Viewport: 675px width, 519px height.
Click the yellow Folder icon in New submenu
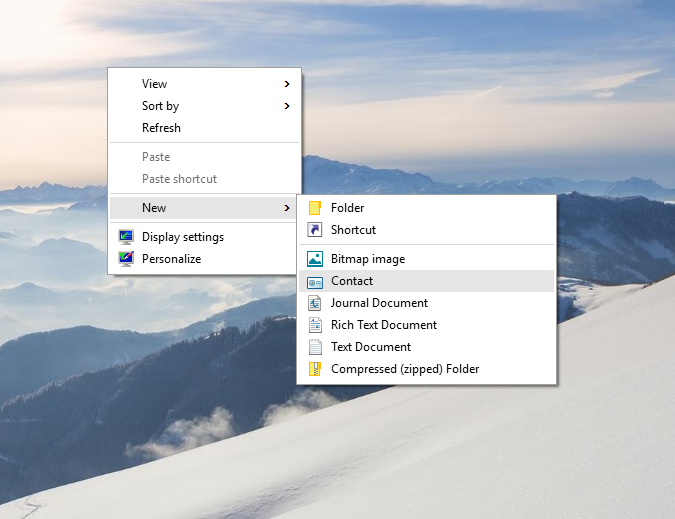tap(315, 208)
